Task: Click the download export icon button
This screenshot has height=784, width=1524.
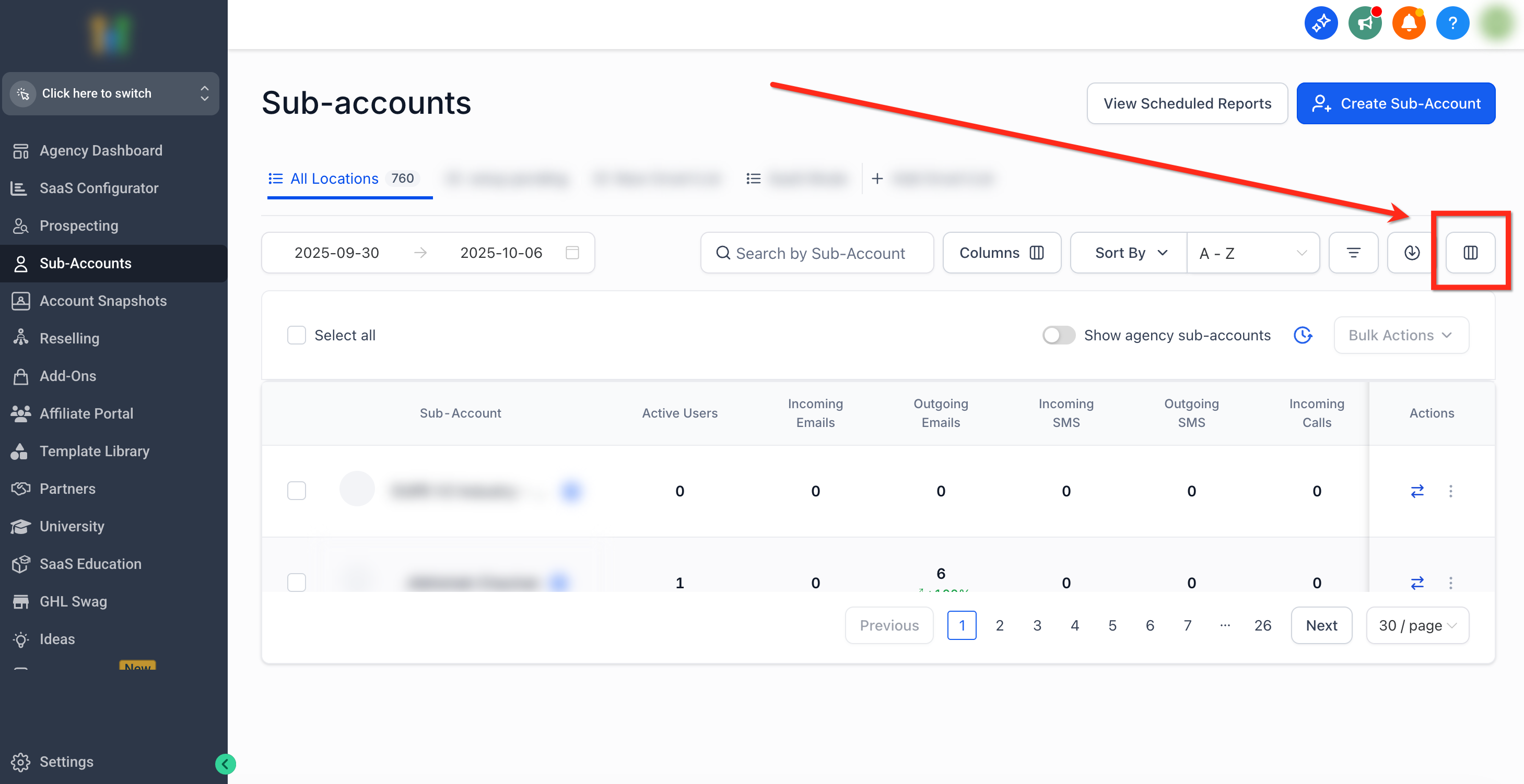Action: coord(1412,253)
